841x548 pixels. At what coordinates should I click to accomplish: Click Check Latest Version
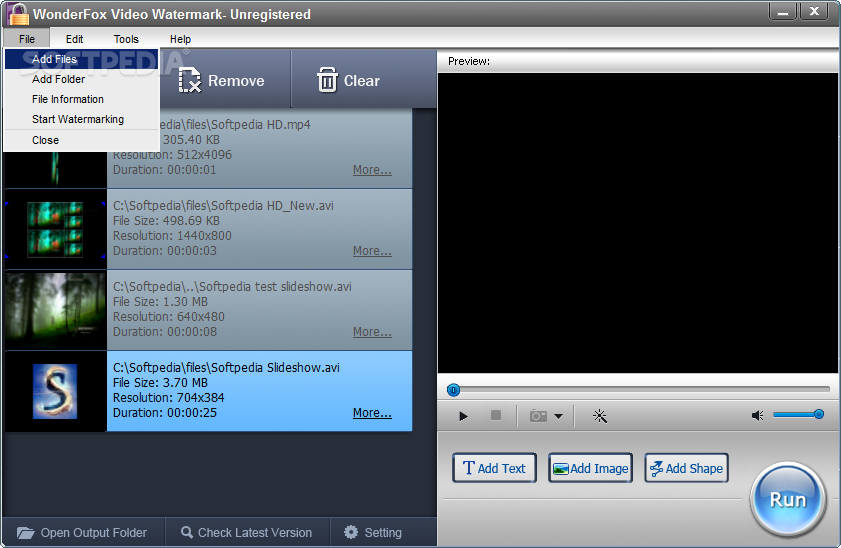tap(247, 532)
